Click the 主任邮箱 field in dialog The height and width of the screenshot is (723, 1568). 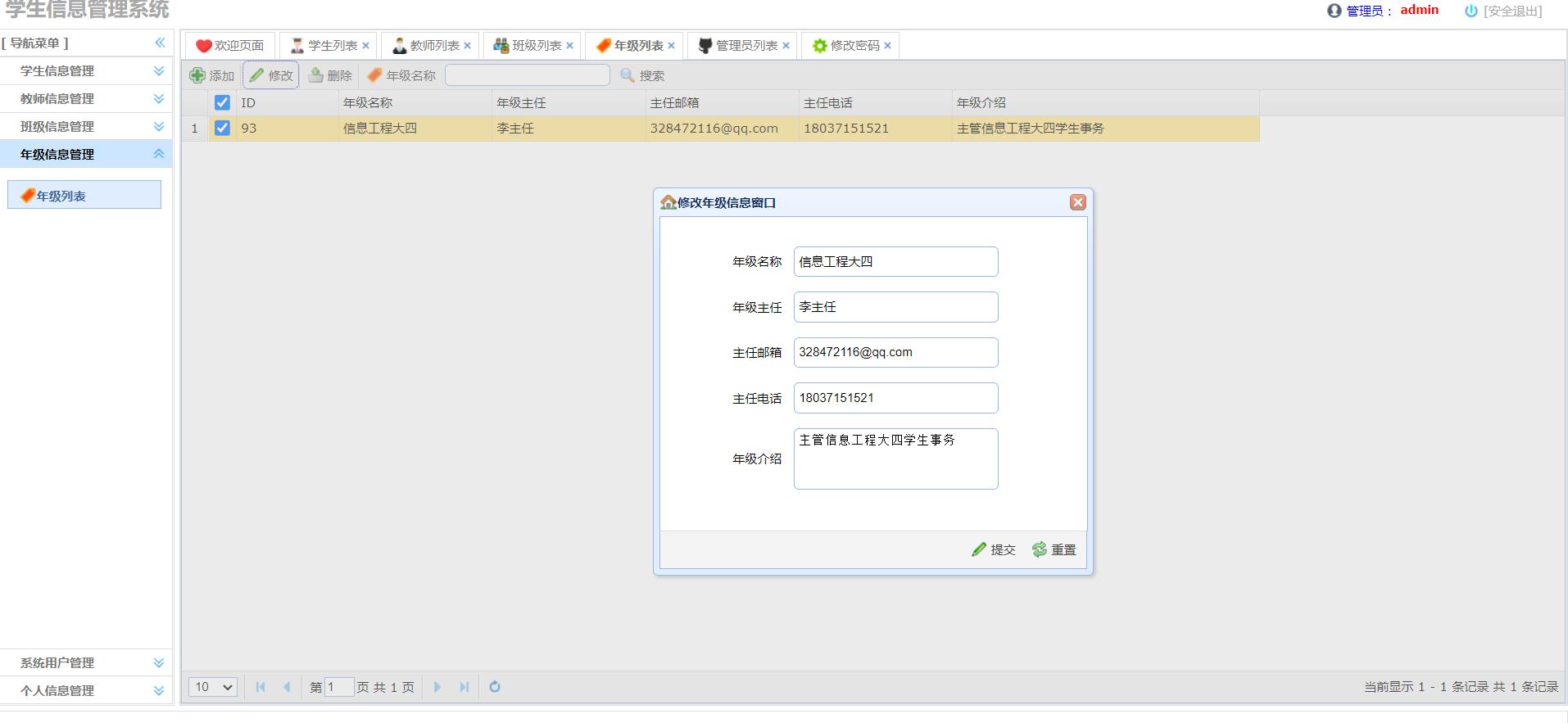pyautogui.click(x=896, y=353)
